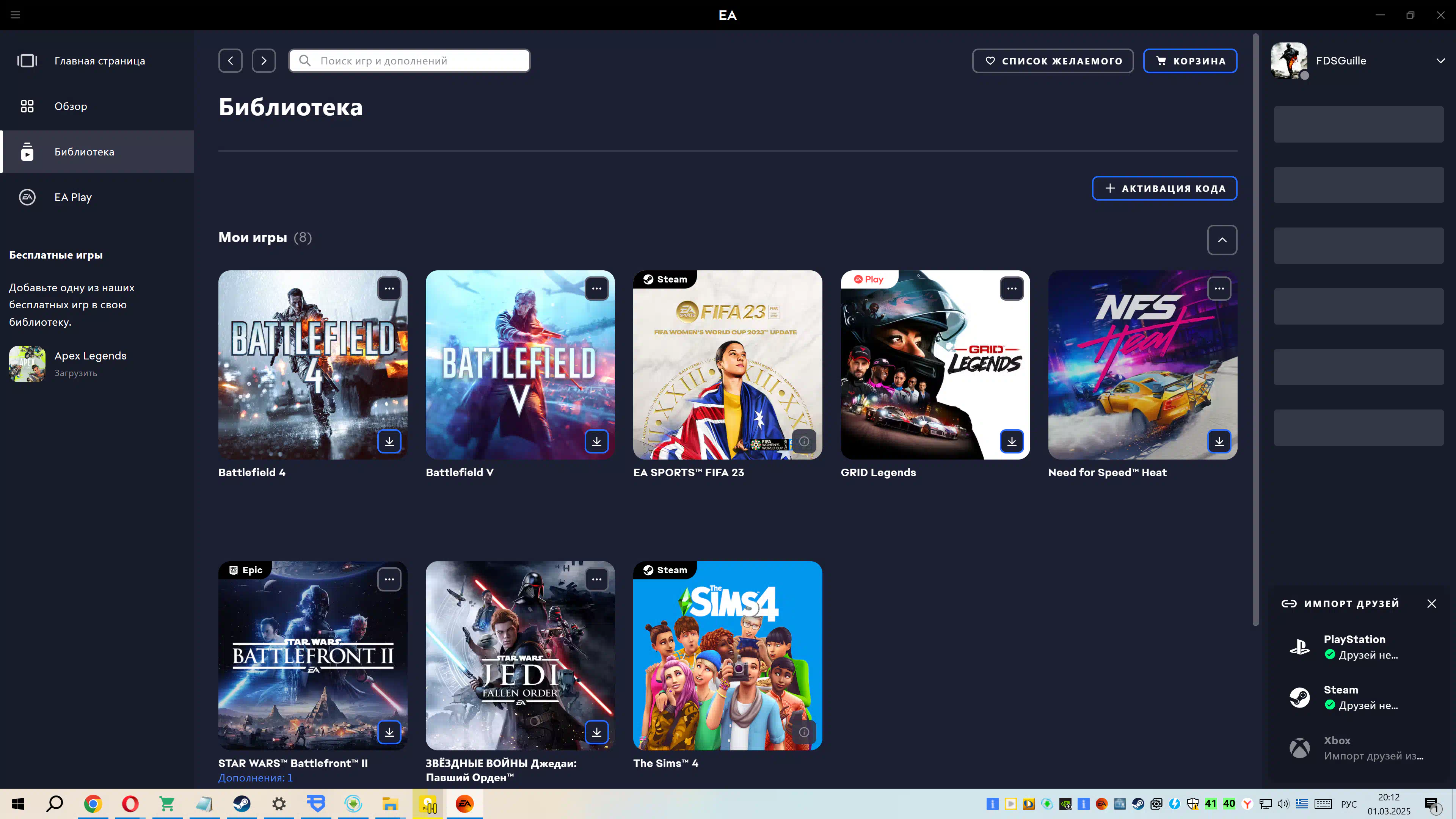Download Jedi Fallen Order

pyautogui.click(x=597, y=732)
